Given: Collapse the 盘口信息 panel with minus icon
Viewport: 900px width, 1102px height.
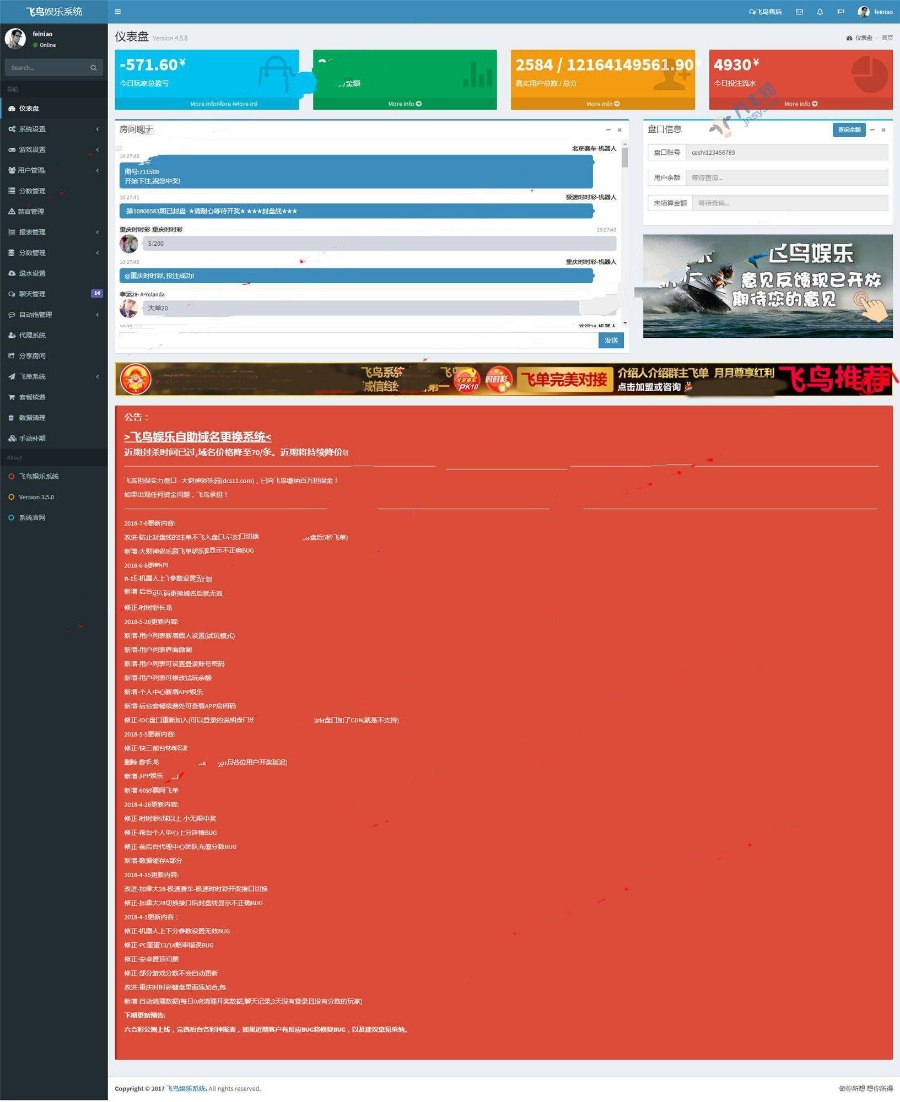Looking at the screenshot, I should [872, 130].
